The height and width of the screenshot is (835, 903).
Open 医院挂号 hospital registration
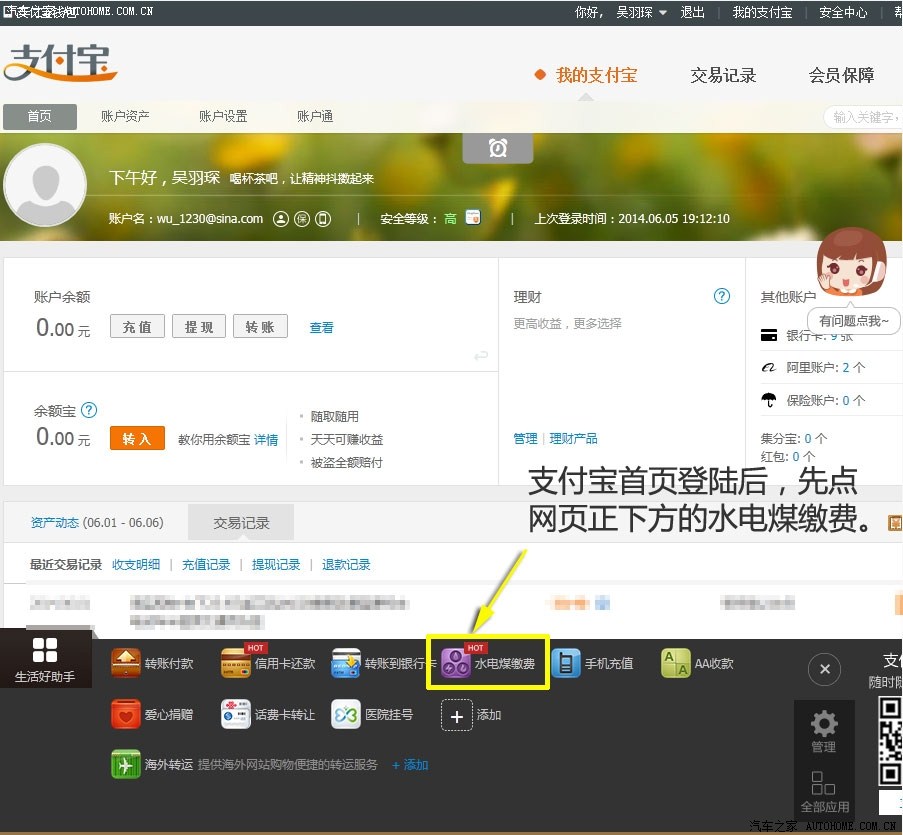point(346,715)
